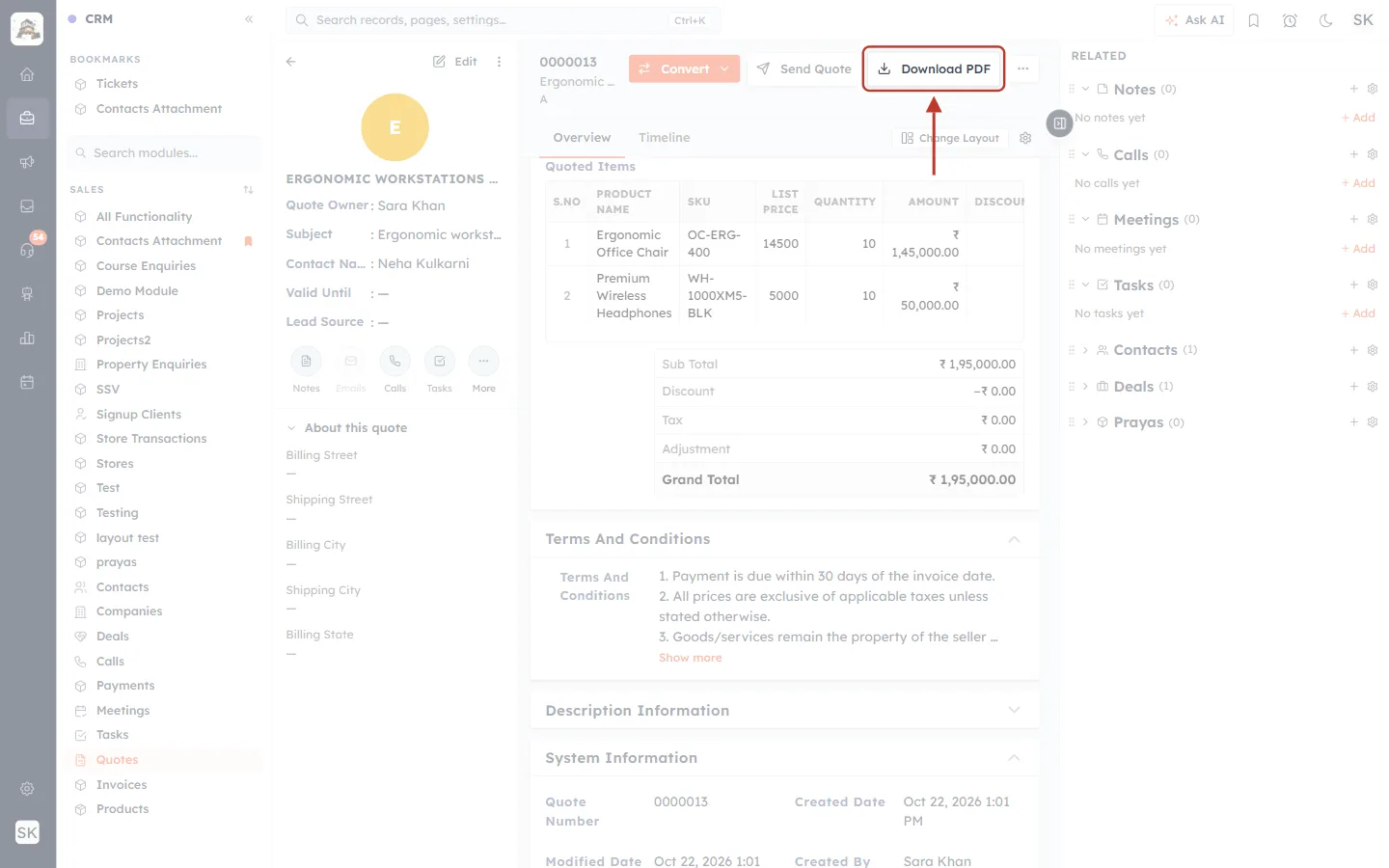Toggle the related panel sidebar button
The height and width of the screenshot is (868, 1389).
coord(1059,123)
